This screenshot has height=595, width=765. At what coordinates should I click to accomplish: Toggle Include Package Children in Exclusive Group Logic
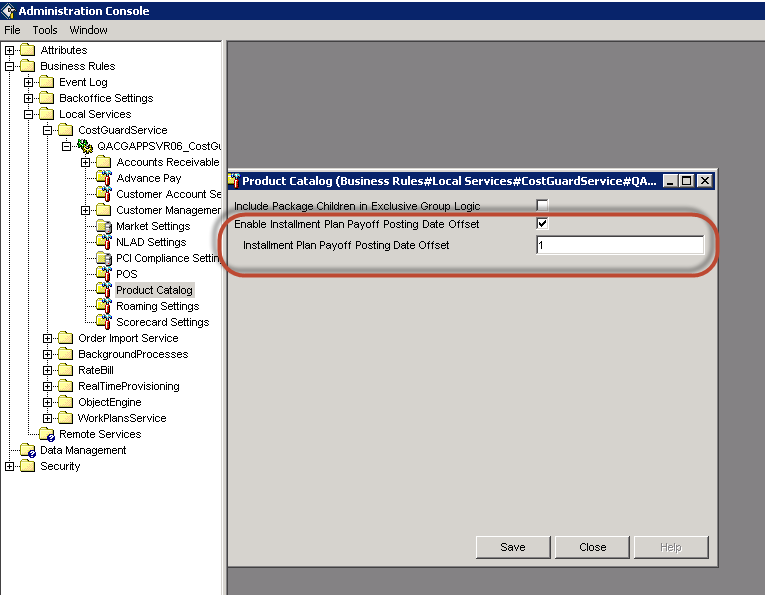543,206
